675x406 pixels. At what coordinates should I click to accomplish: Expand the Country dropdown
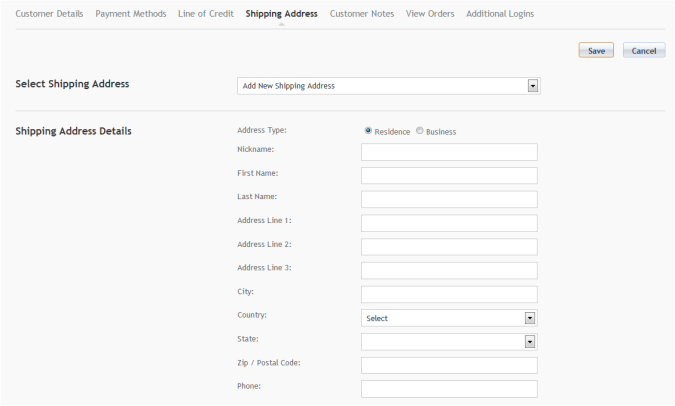pos(449,318)
